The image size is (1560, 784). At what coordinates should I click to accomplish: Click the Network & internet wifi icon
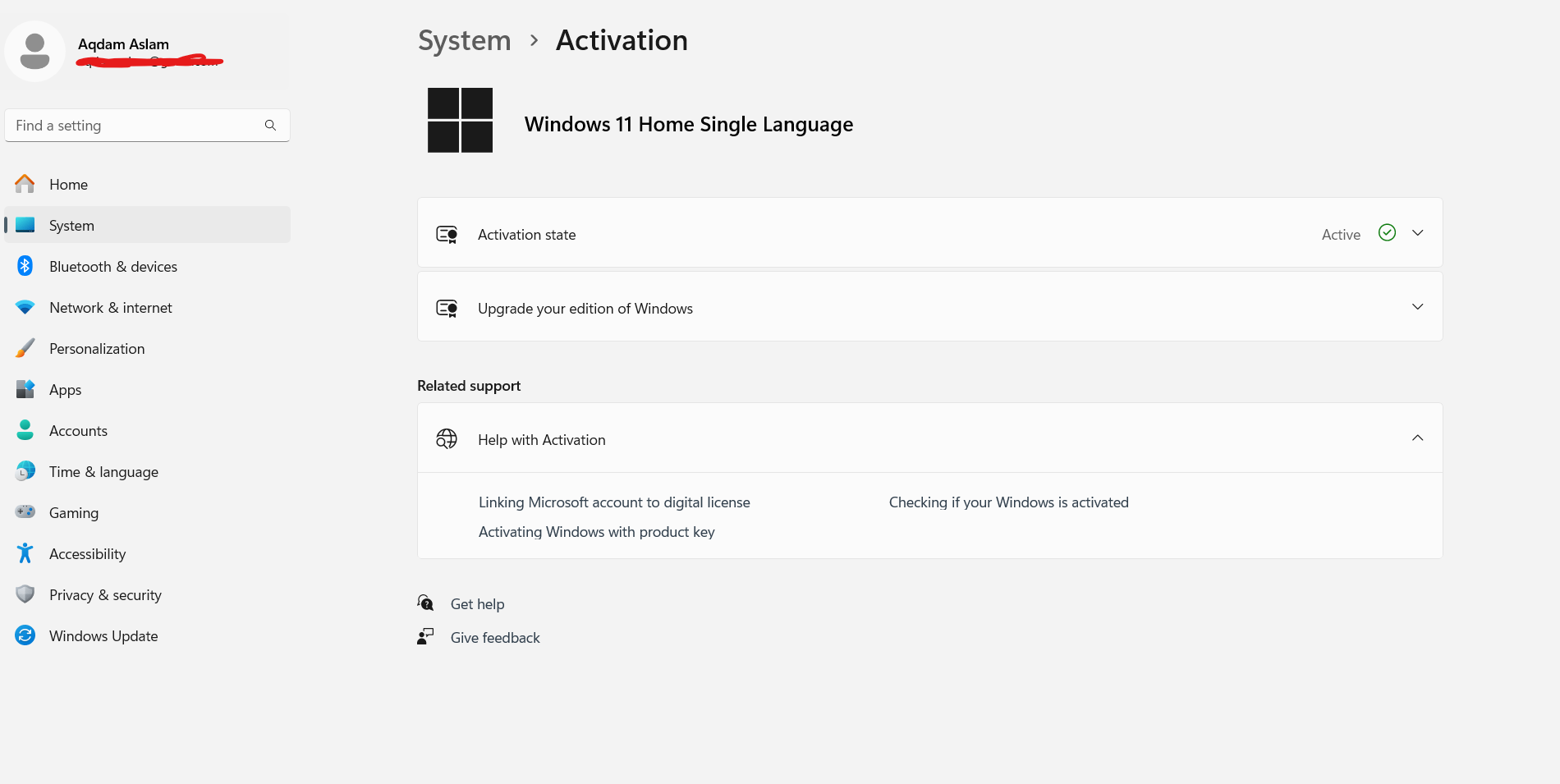25,307
